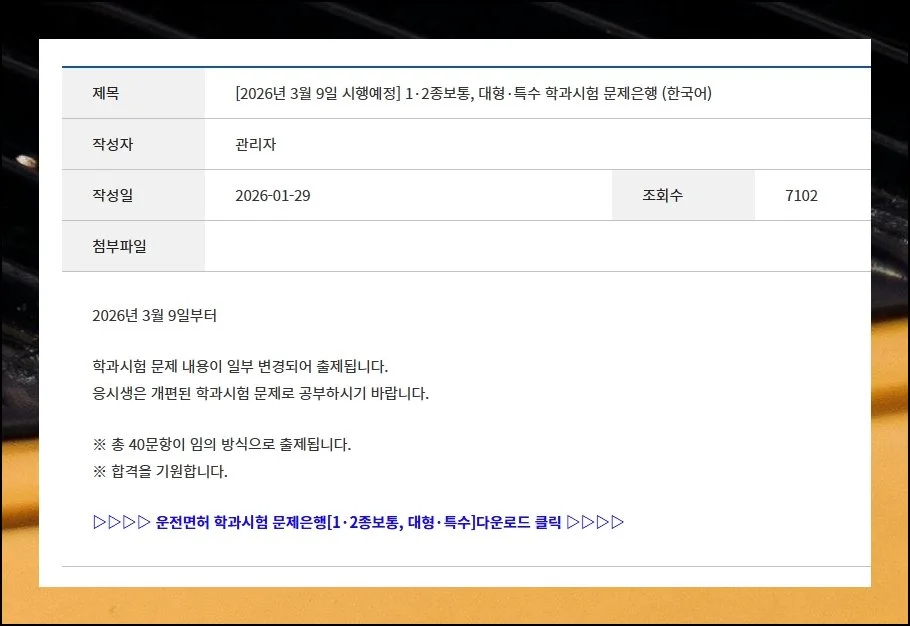Click the sentence about 문제 내용이 일부 변경

[x=239, y=366]
